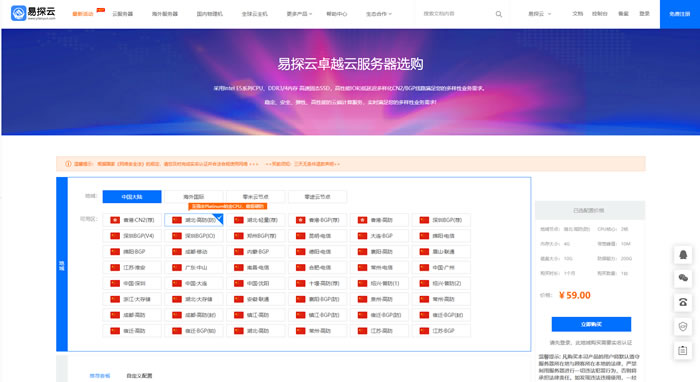Click the China flag beside 中国-广州
This screenshot has width=700, height=382.
424,267
